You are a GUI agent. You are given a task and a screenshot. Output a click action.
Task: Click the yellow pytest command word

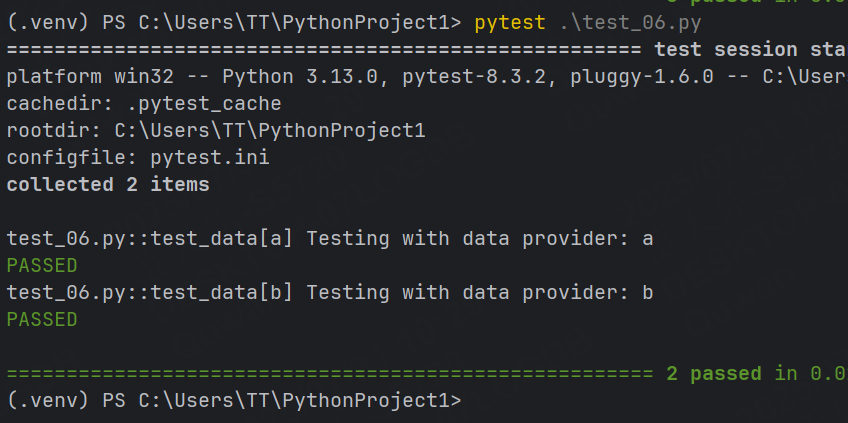click(510, 23)
